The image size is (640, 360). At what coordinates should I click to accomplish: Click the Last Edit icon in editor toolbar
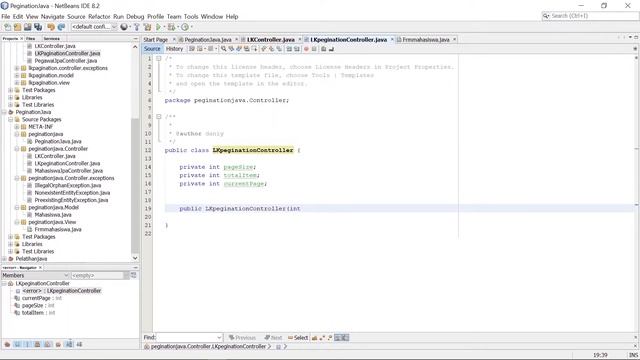(x=191, y=49)
